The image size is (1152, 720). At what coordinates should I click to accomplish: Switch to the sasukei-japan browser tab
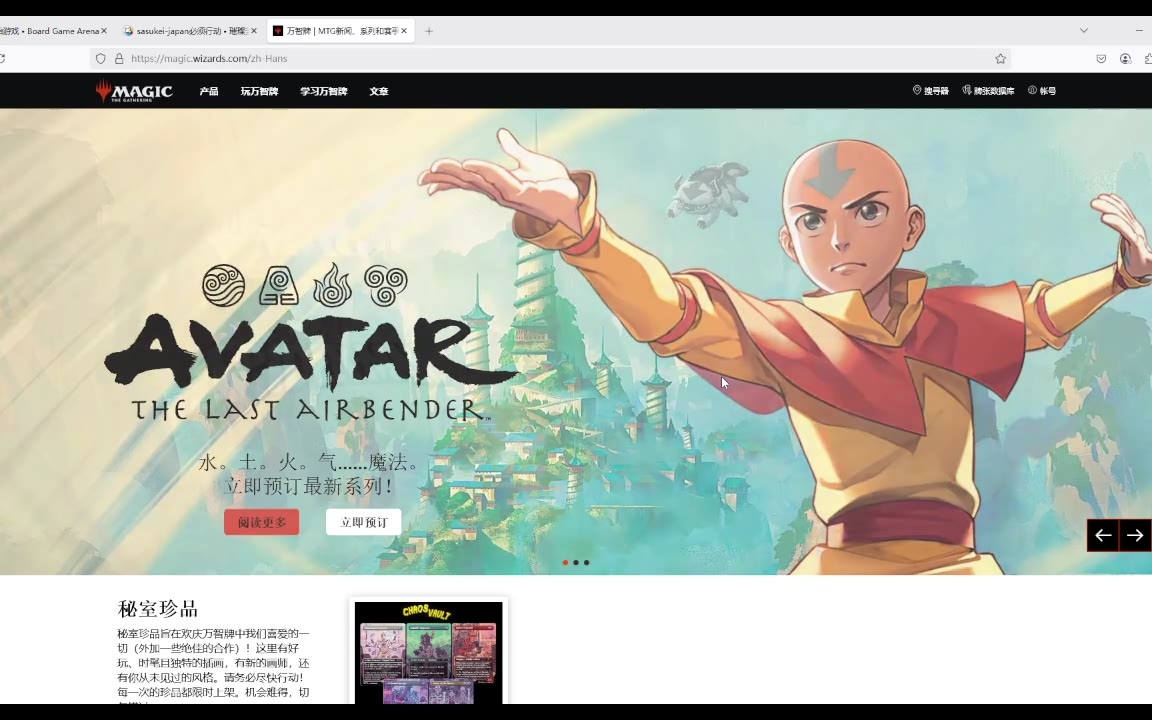[190, 31]
